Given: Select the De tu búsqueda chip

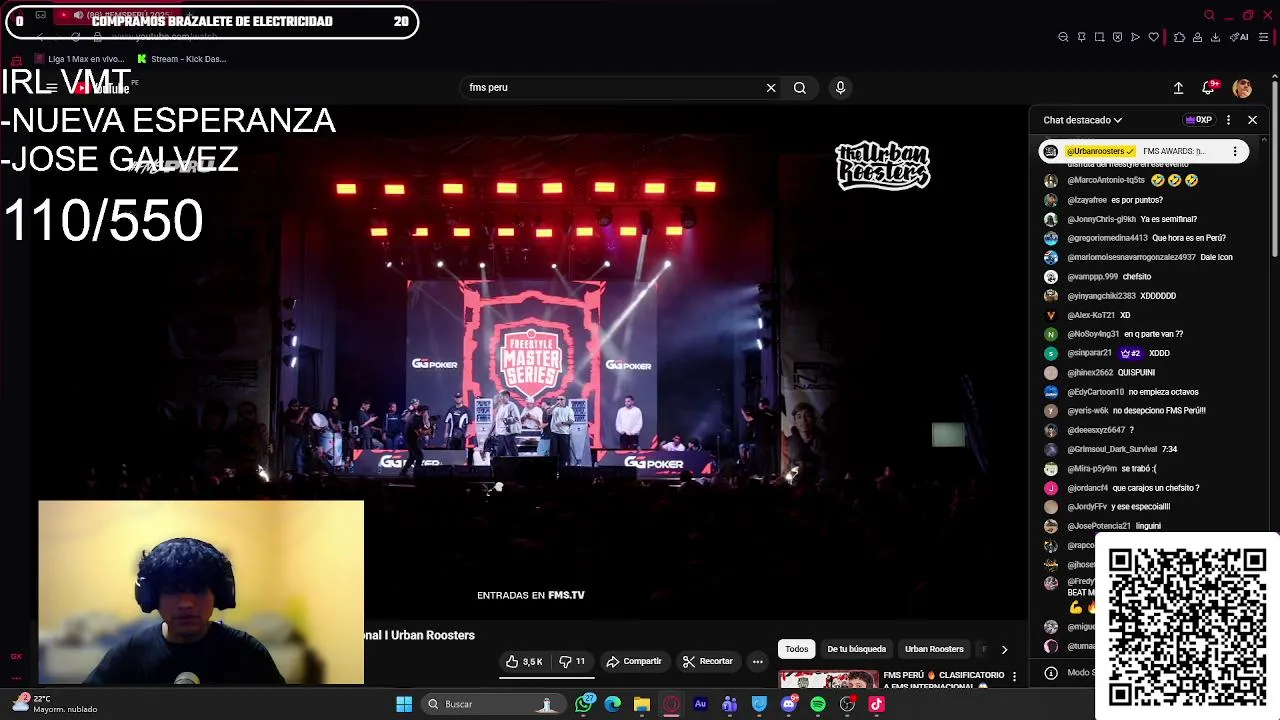Looking at the screenshot, I should click(856, 649).
